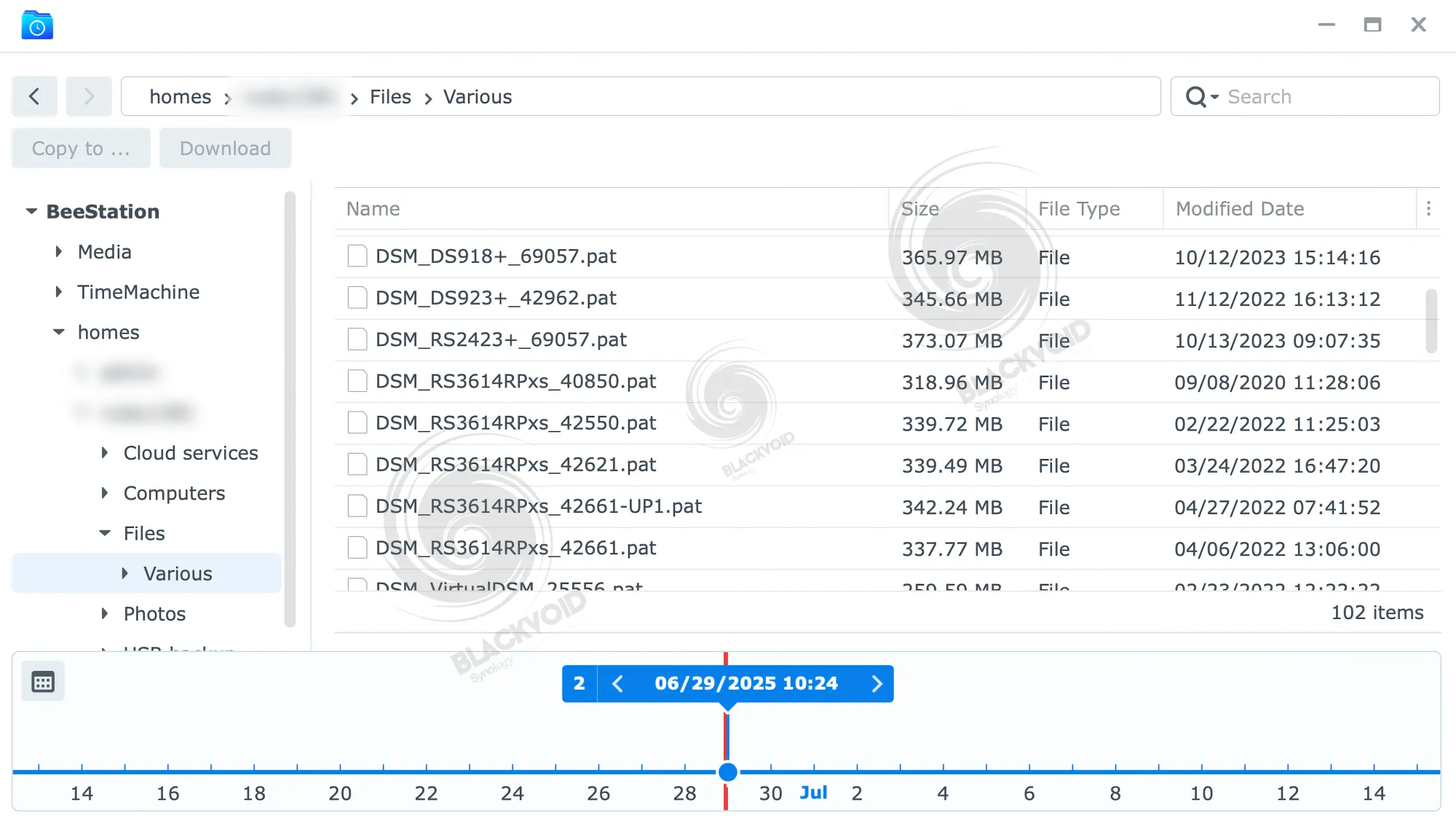This screenshot has width=1456, height=826.
Task: Expand the Various folder arrow
Action: tap(124, 573)
